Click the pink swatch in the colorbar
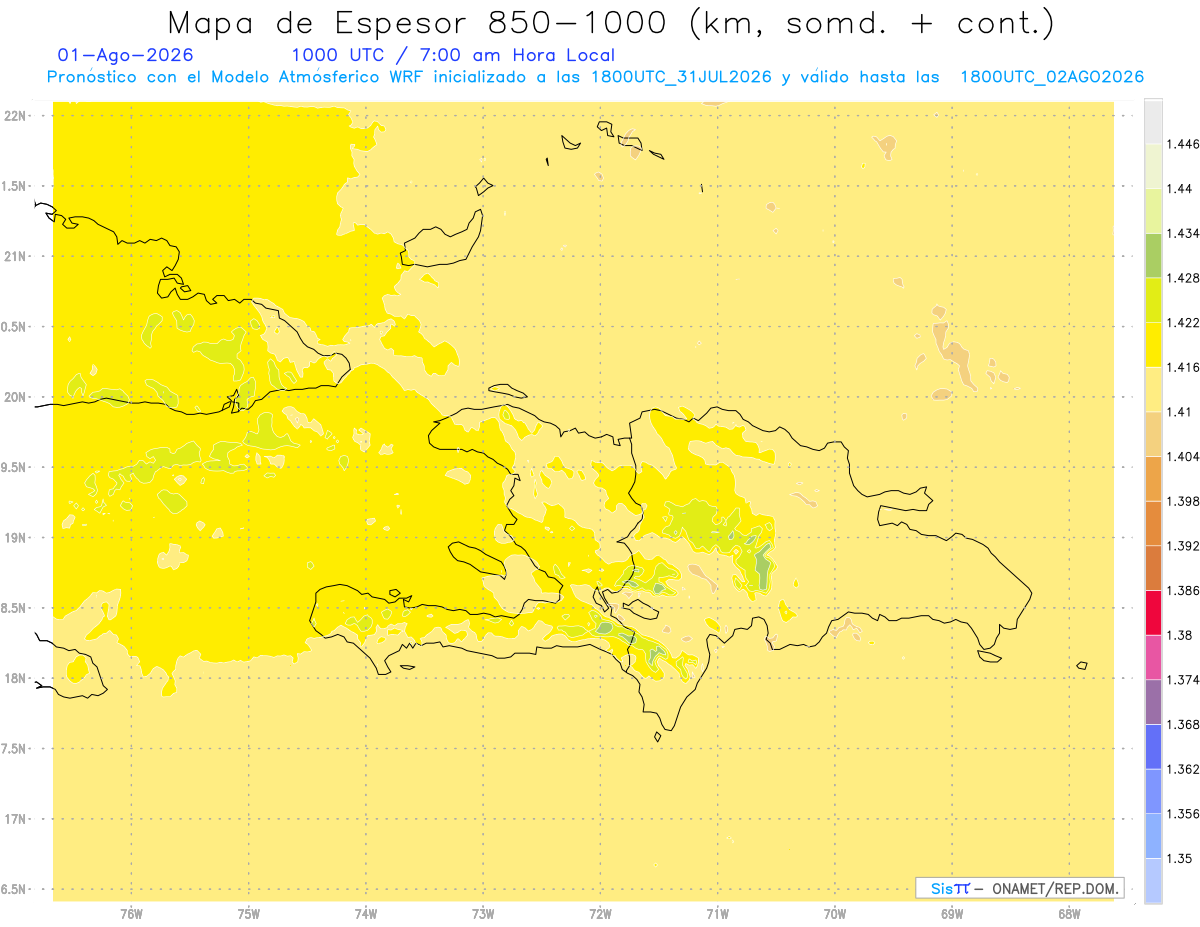 point(1153,657)
